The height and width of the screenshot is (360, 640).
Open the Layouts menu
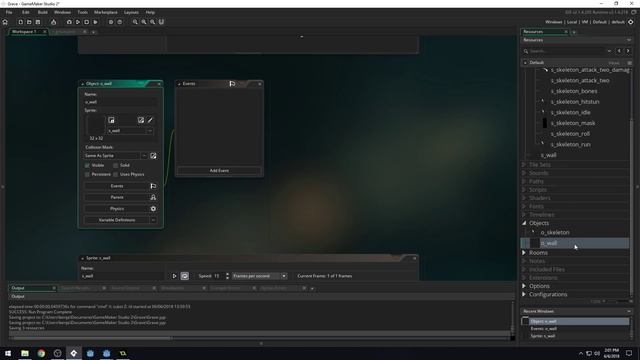click(x=131, y=12)
